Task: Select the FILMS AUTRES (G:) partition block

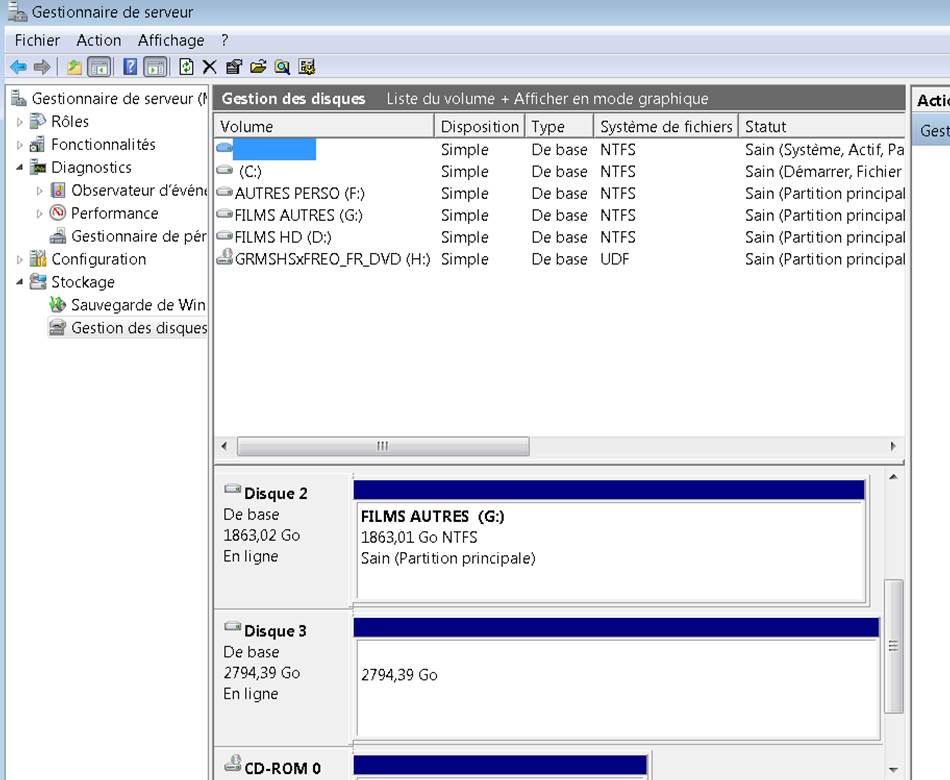Action: pos(610,550)
